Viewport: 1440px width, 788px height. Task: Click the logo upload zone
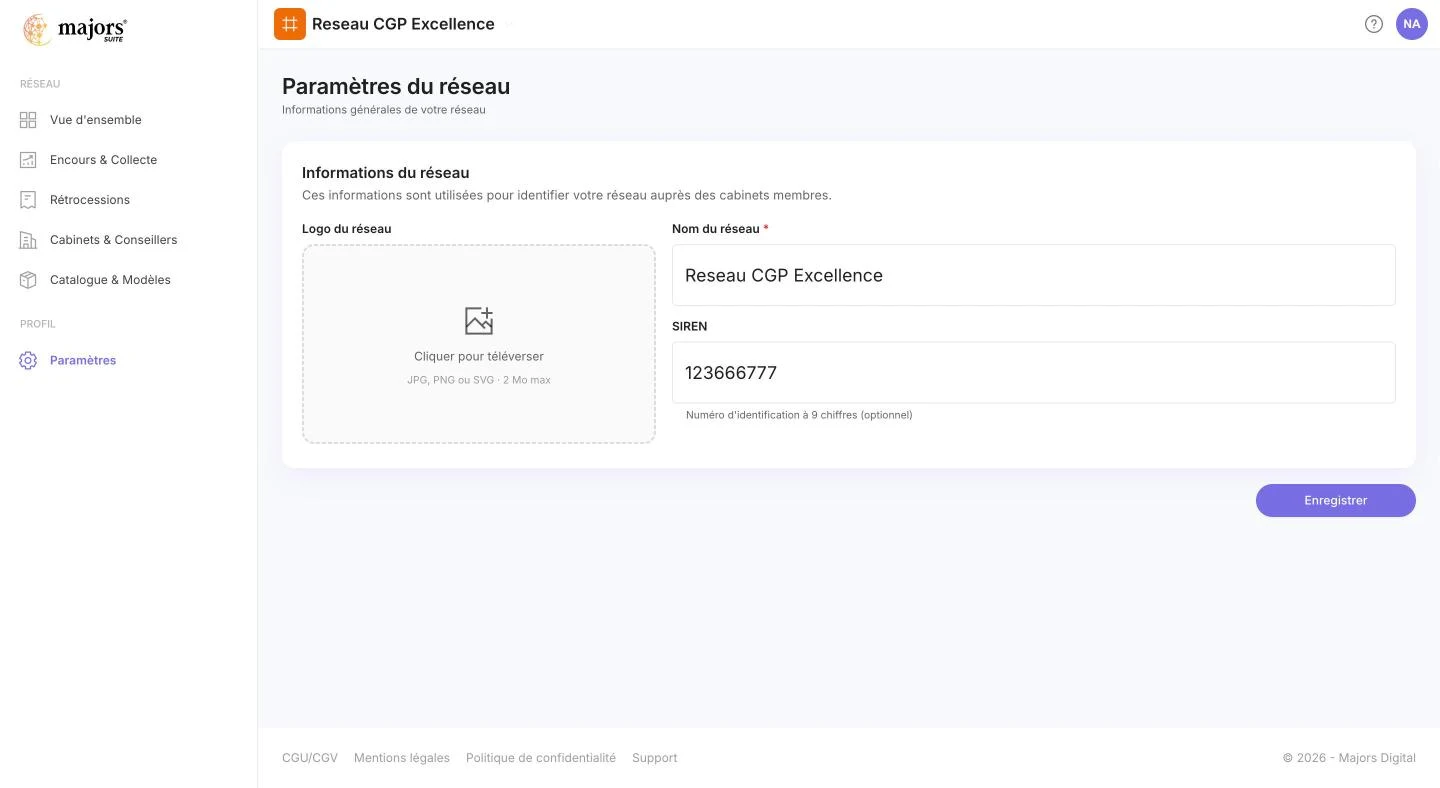tap(479, 344)
